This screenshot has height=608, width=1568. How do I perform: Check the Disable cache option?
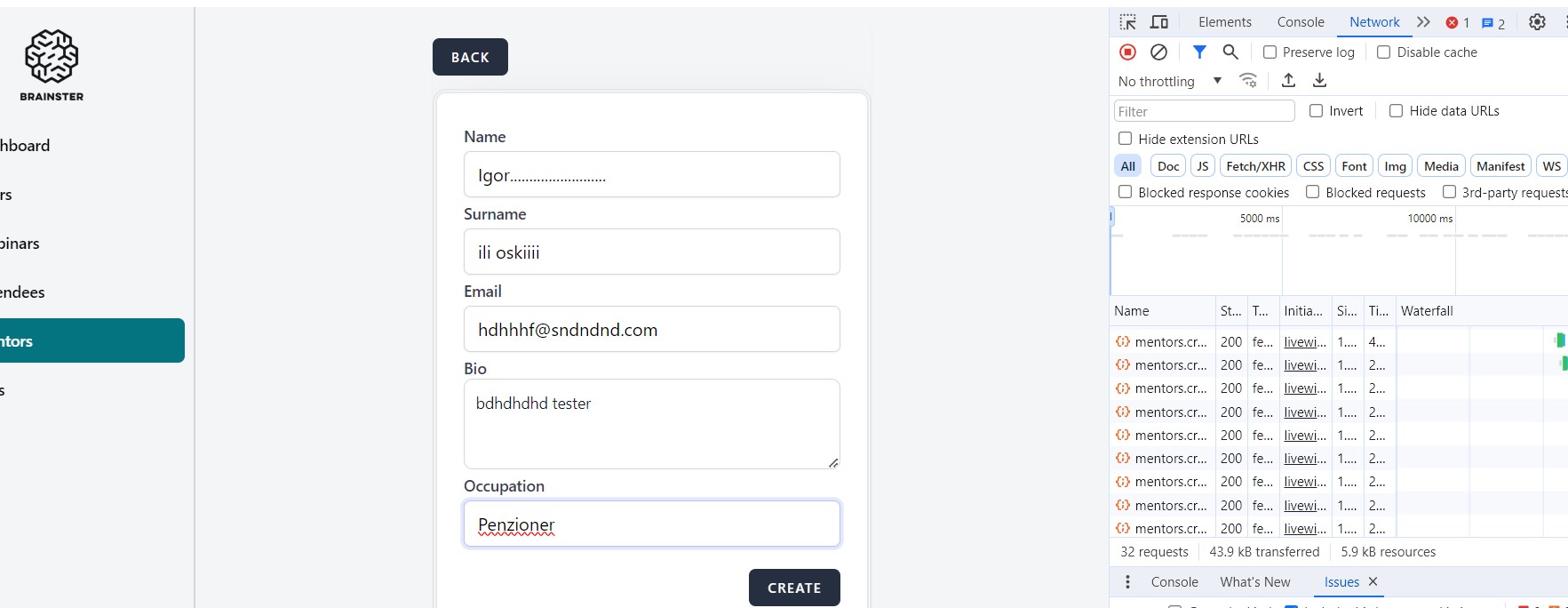coord(1384,52)
